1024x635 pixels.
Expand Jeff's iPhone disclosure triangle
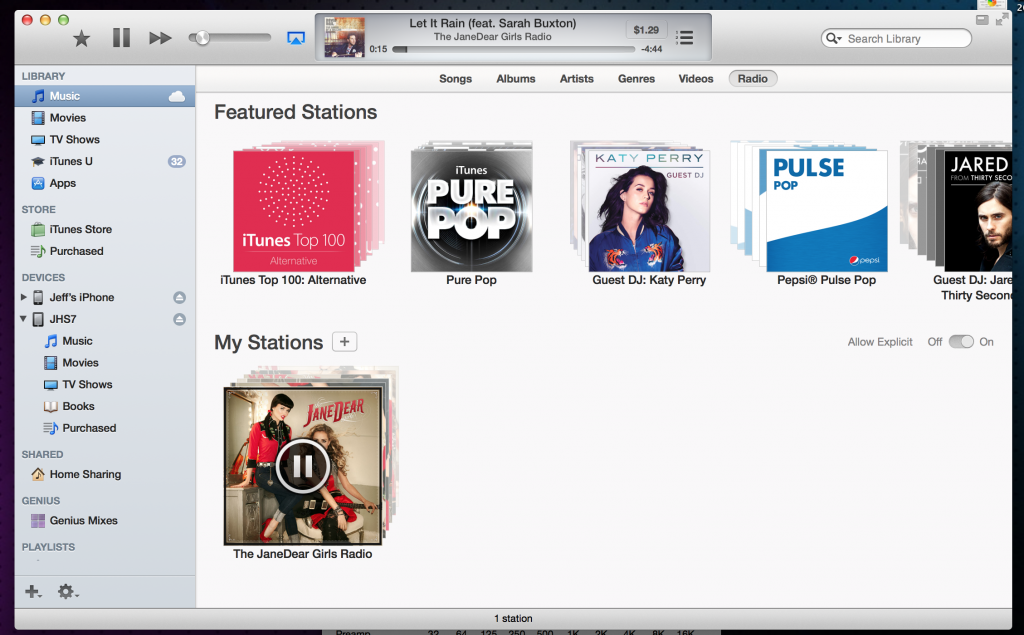[24, 297]
